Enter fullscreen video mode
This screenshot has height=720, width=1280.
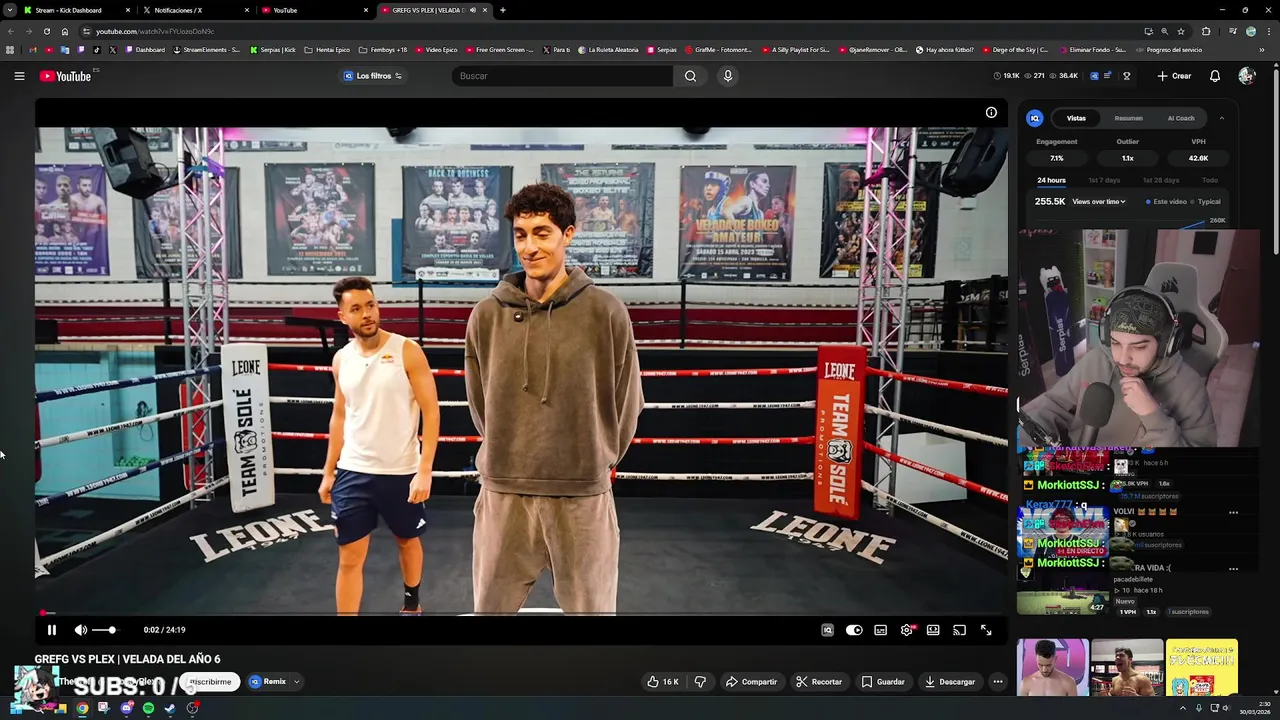point(986,630)
